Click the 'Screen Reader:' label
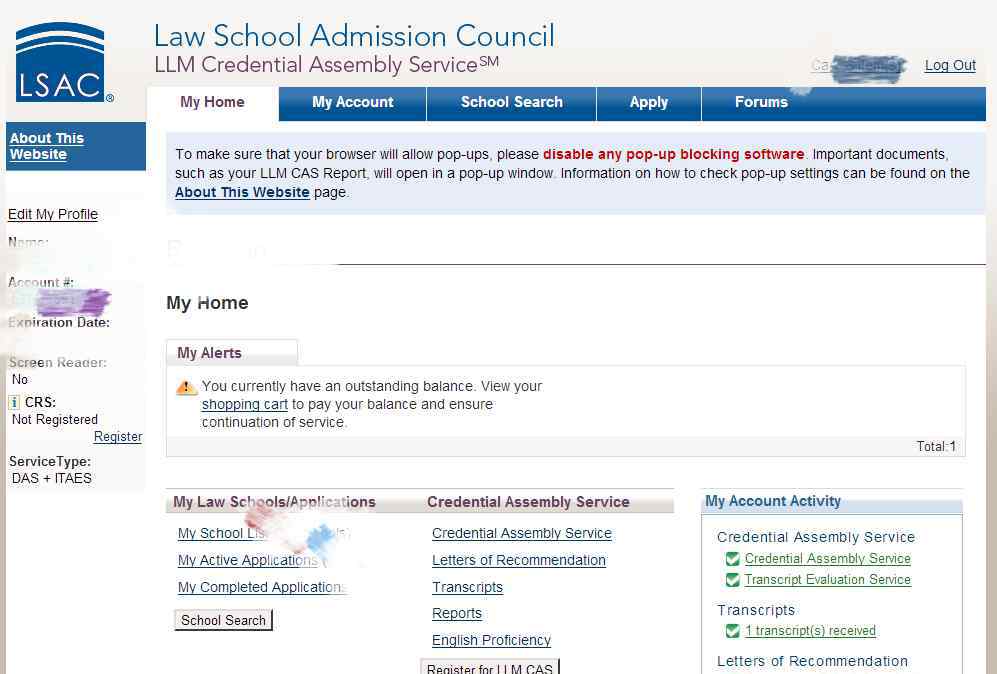Image resolution: width=997 pixels, height=674 pixels. coord(57,362)
